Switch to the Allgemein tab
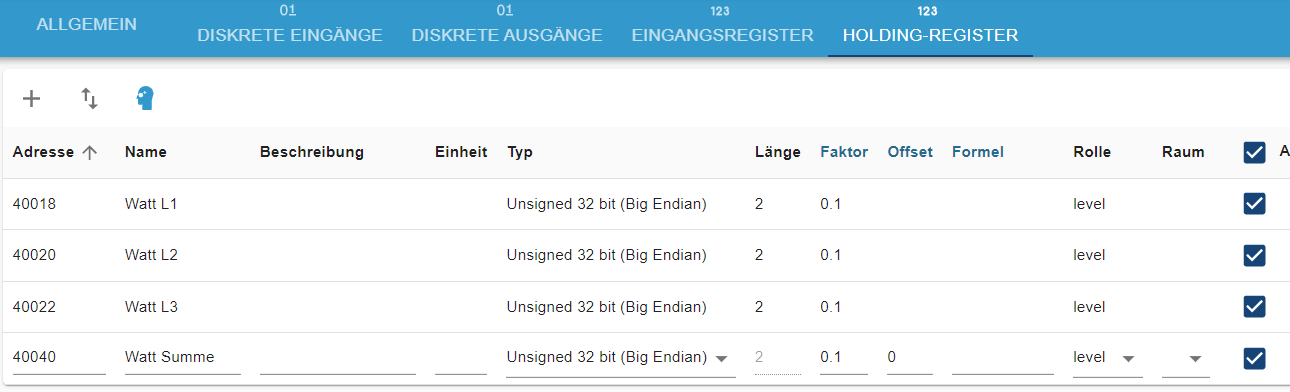The width and height of the screenshot is (1290, 392). [x=86, y=25]
